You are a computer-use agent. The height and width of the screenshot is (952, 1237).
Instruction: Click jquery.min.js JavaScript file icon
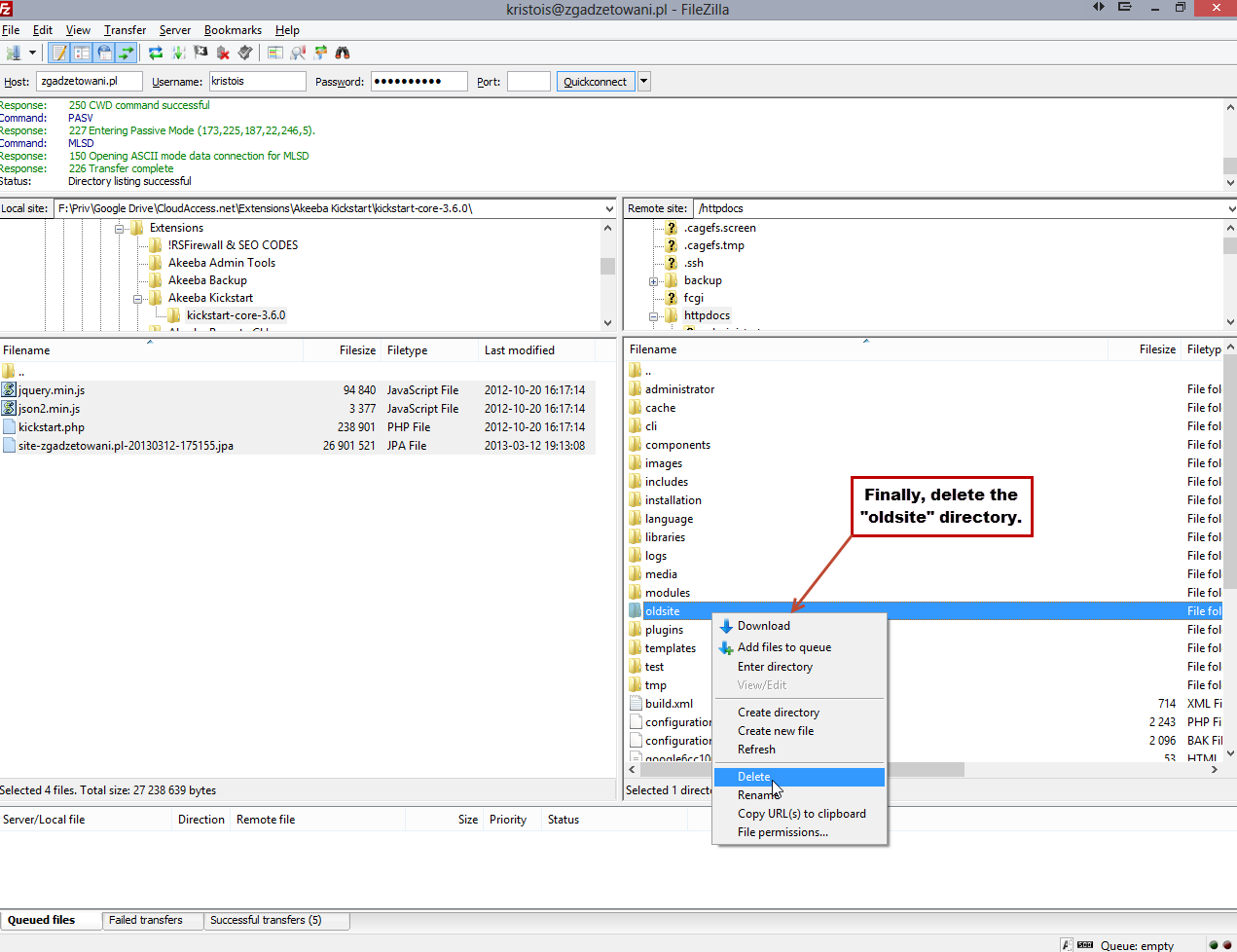coord(9,390)
